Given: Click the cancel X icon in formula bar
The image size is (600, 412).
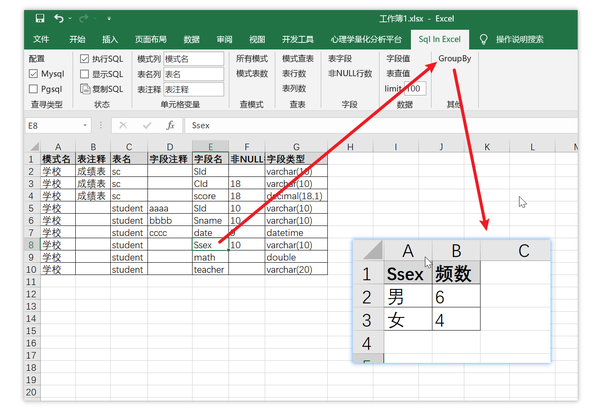Looking at the screenshot, I should click(x=123, y=125).
